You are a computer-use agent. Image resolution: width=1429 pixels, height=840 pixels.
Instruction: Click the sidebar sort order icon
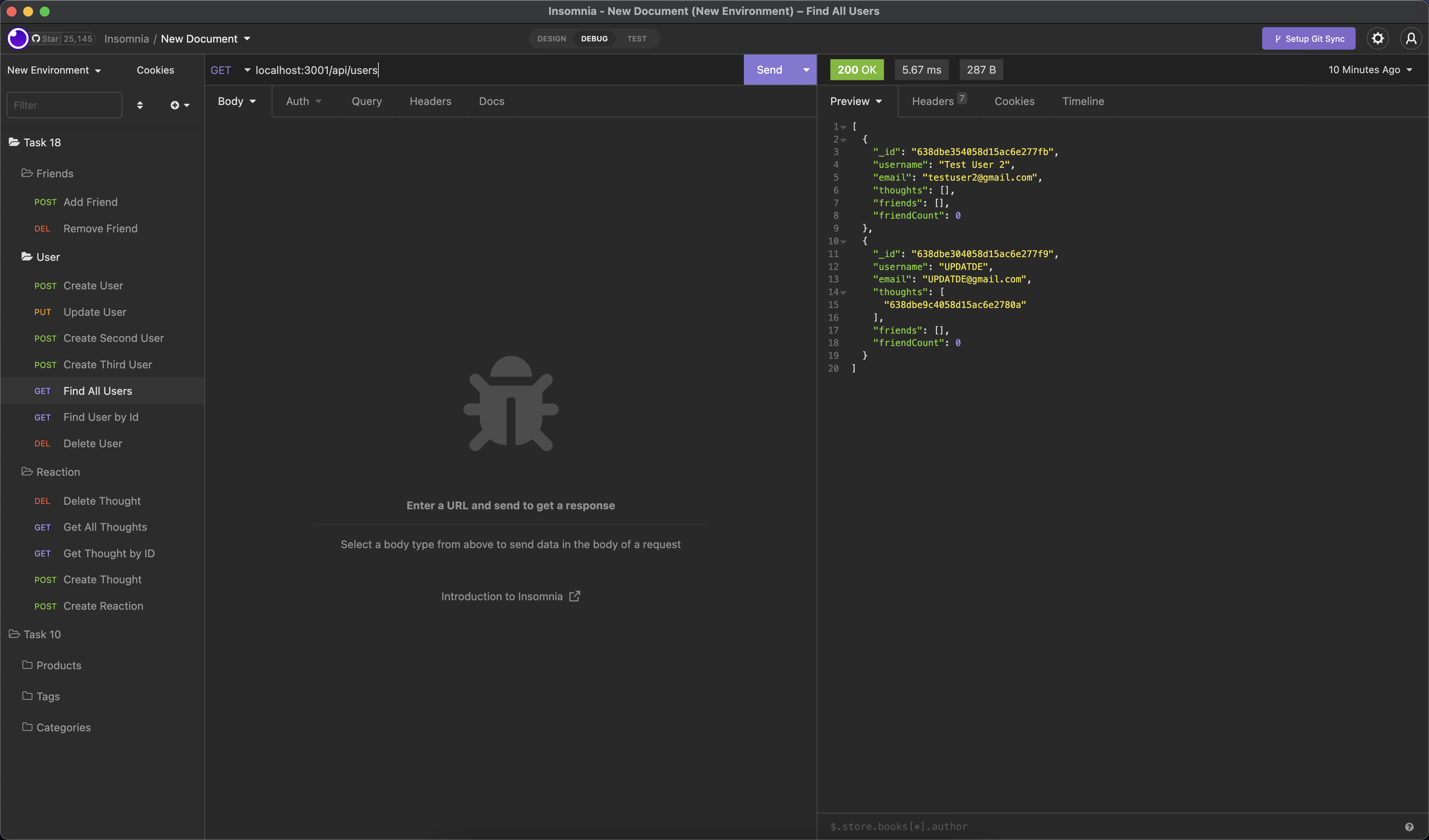coord(140,105)
